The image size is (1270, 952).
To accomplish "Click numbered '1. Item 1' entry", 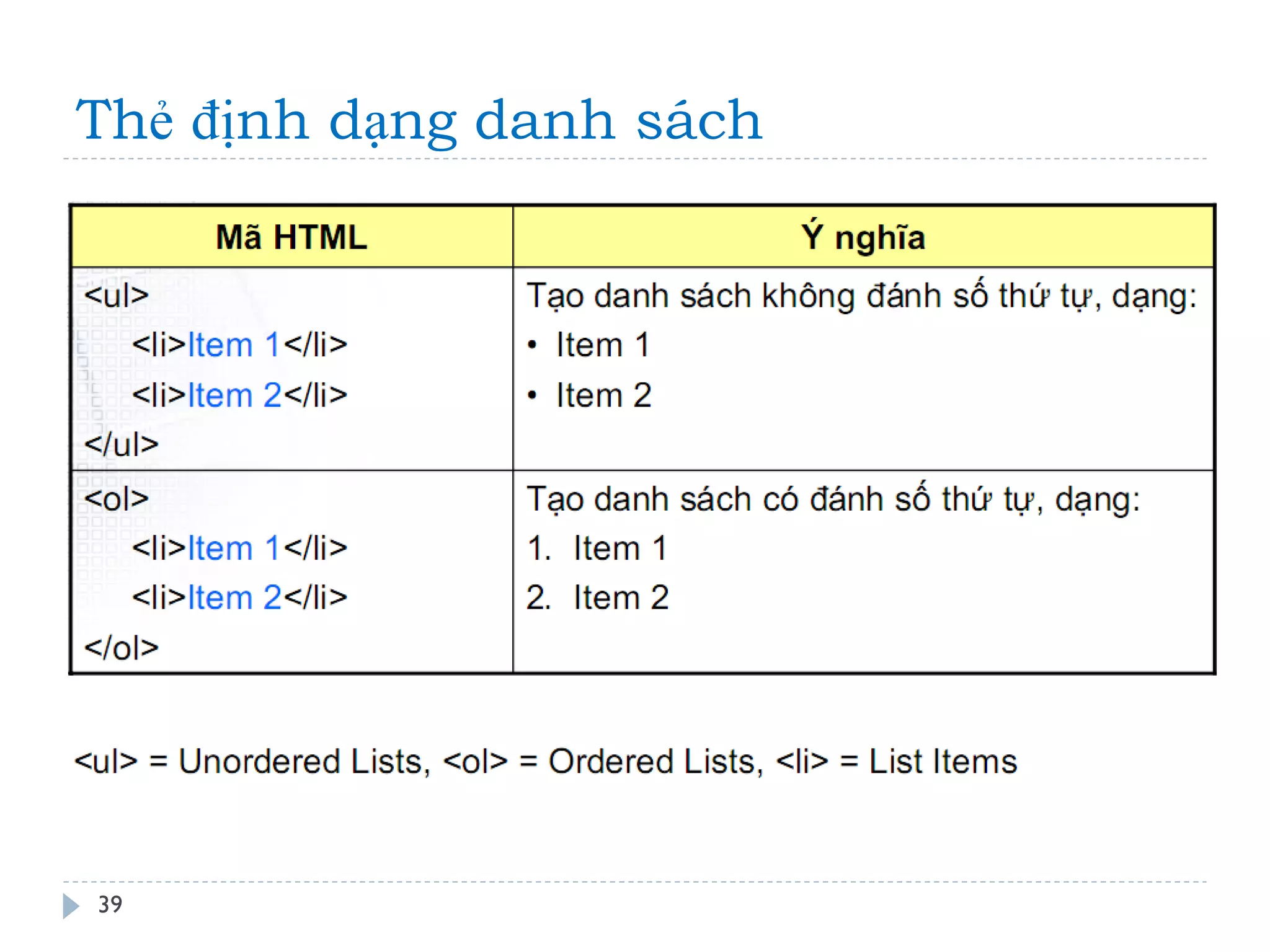I will click(x=597, y=548).
